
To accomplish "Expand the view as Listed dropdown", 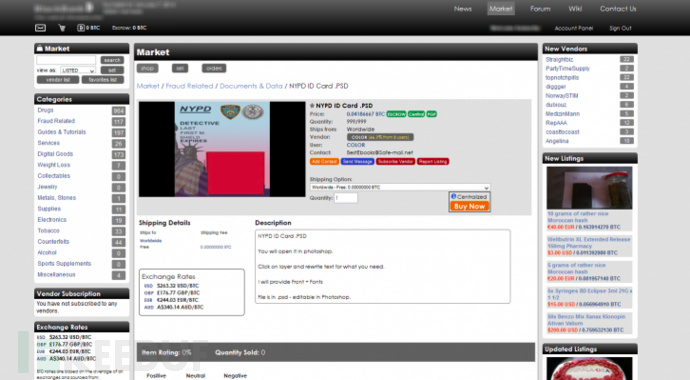I will tap(77, 70).
